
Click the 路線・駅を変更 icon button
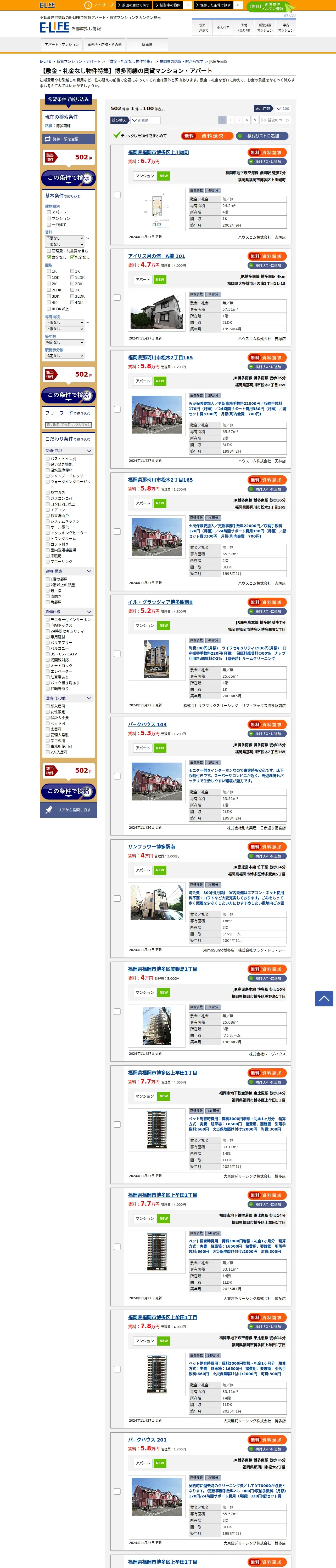(68, 139)
